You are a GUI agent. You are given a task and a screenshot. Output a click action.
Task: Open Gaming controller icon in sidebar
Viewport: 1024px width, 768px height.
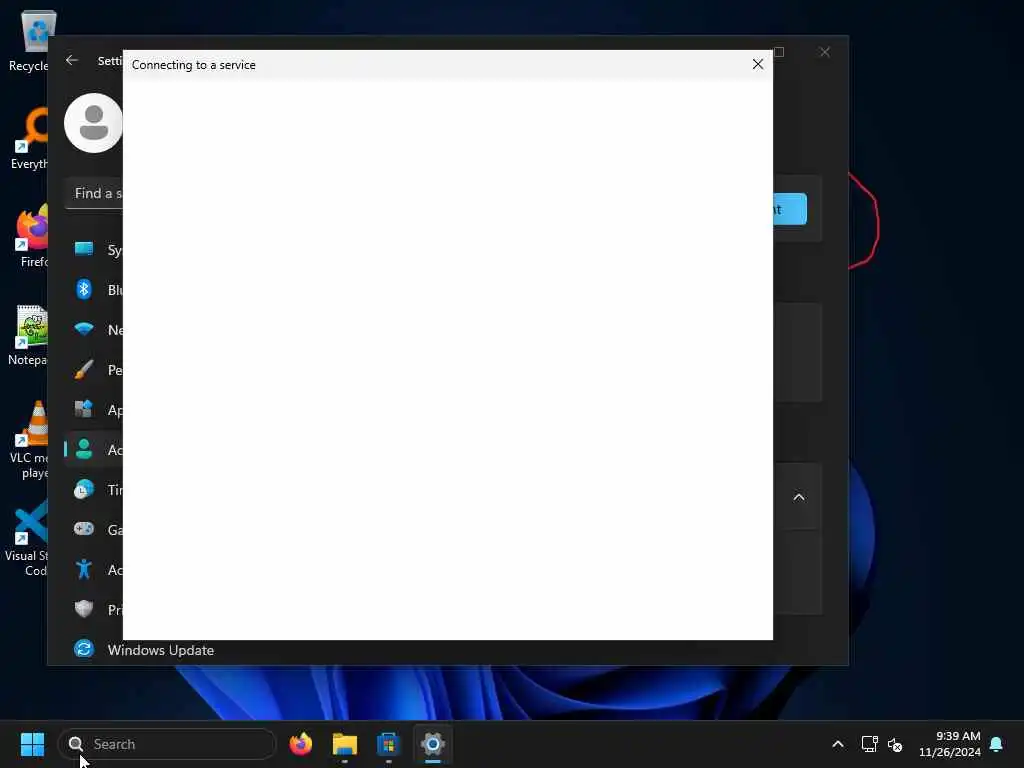(84, 529)
